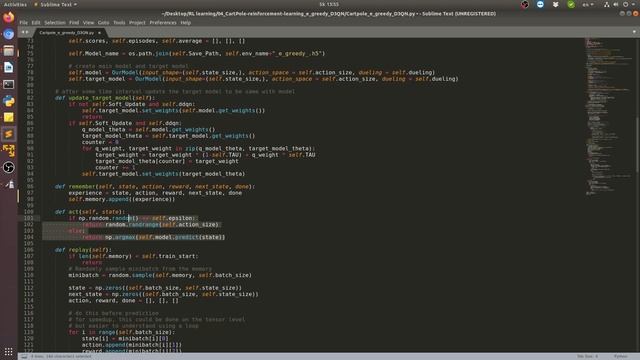Screen dimensions: 640x360
Task: Click the 'self.Model_name = os.path.join' line
Action: pos(197,53)
